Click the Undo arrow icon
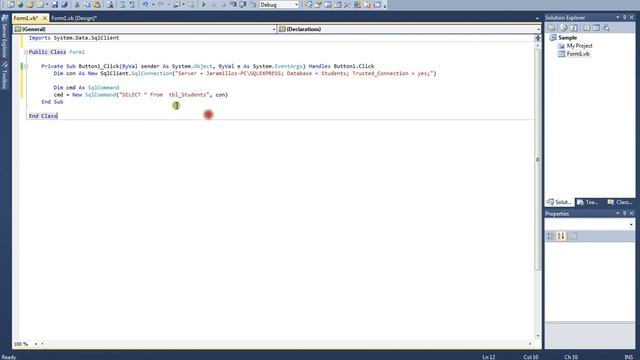The width and height of the screenshot is (640, 360). 145,4
